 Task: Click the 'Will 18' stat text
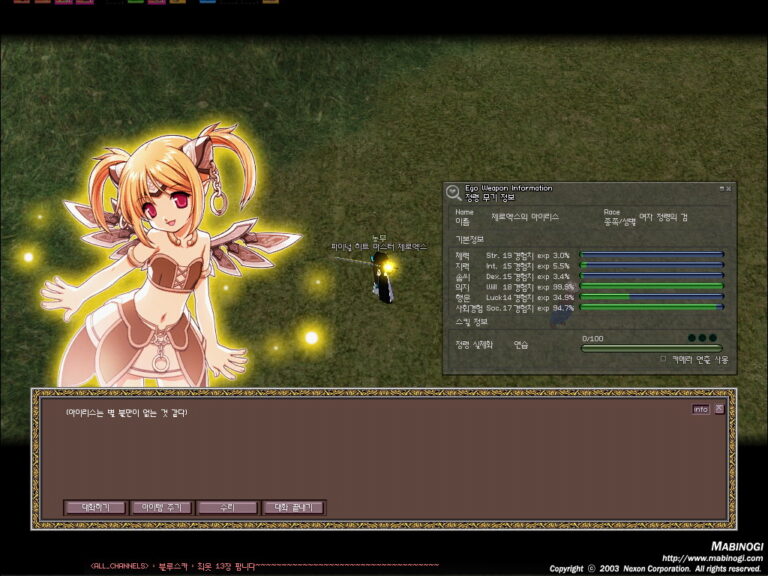click(499, 287)
